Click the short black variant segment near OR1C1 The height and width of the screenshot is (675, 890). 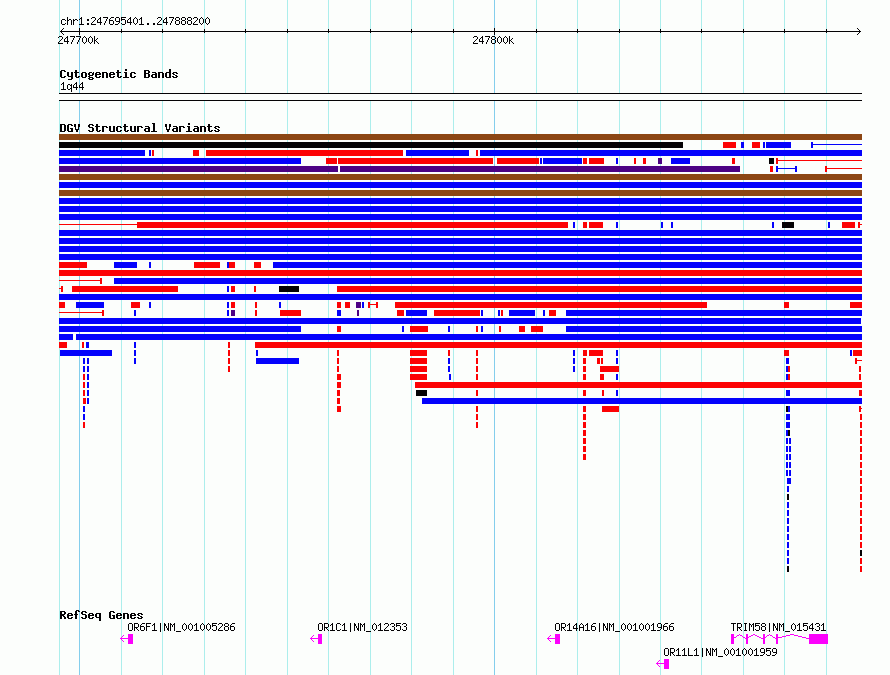point(289,290)
